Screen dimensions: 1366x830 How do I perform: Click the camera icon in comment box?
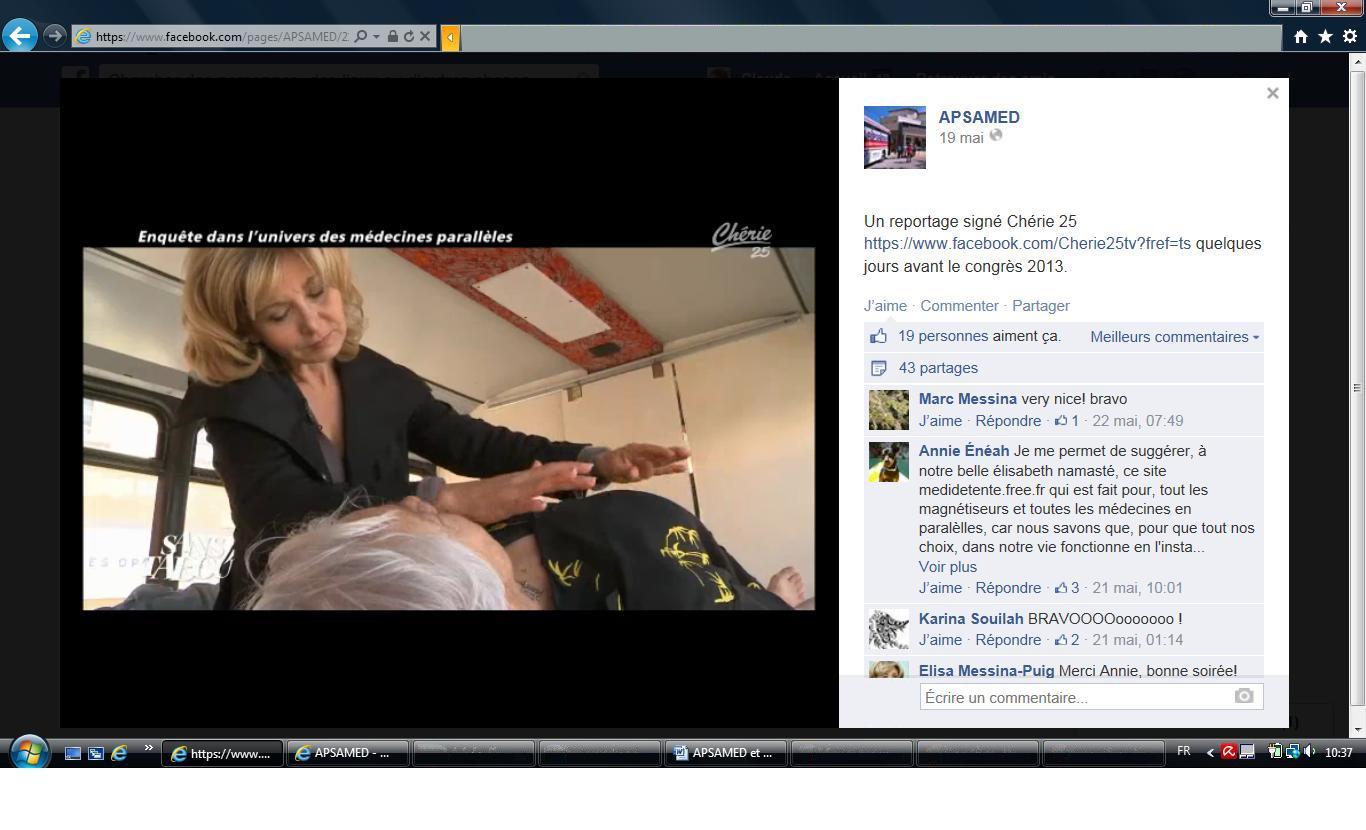1243,696
